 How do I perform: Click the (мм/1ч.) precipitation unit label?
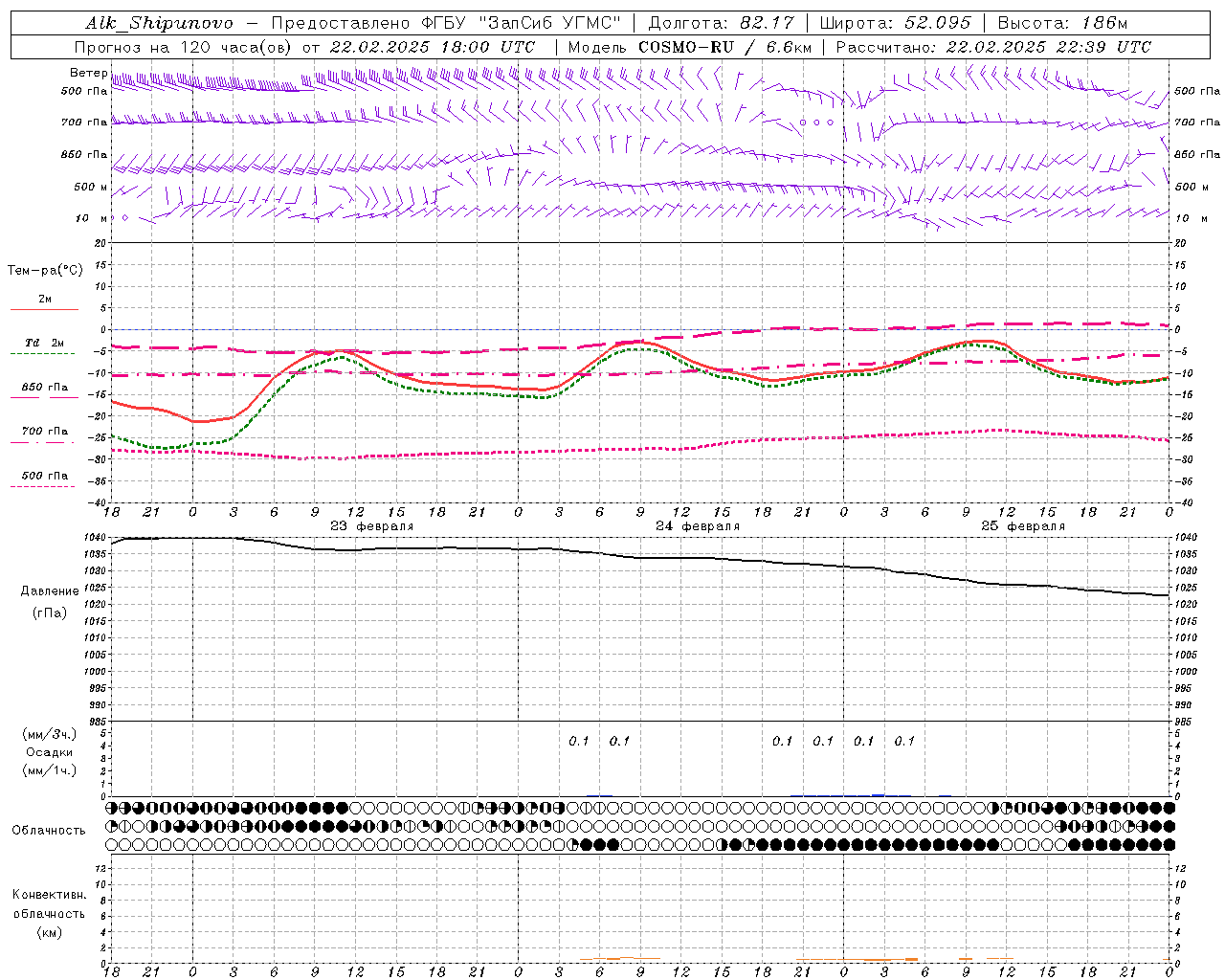point(50,770)
